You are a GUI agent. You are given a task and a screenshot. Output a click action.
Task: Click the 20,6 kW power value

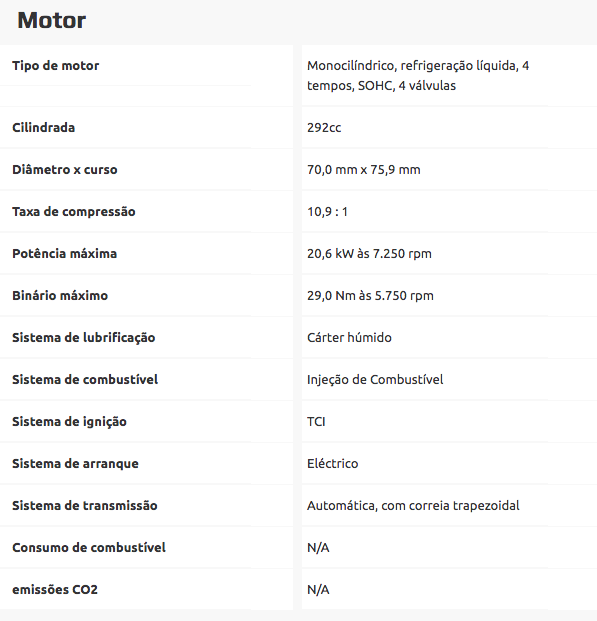[369, 253]
